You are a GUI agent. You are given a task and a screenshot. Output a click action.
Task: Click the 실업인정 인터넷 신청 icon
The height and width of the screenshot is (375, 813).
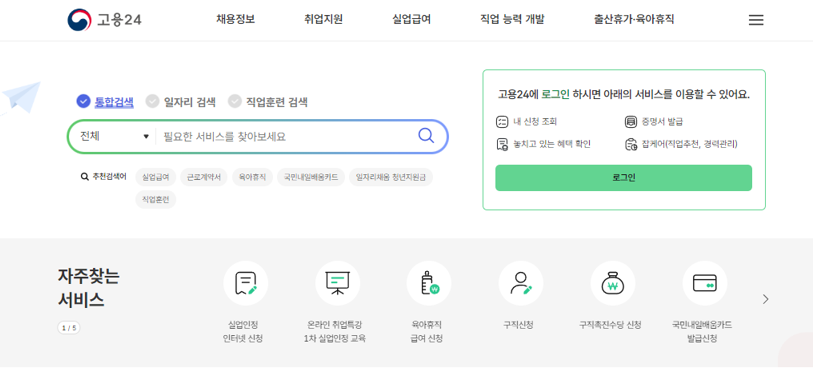pyautogui.click(x=246, y=283)
